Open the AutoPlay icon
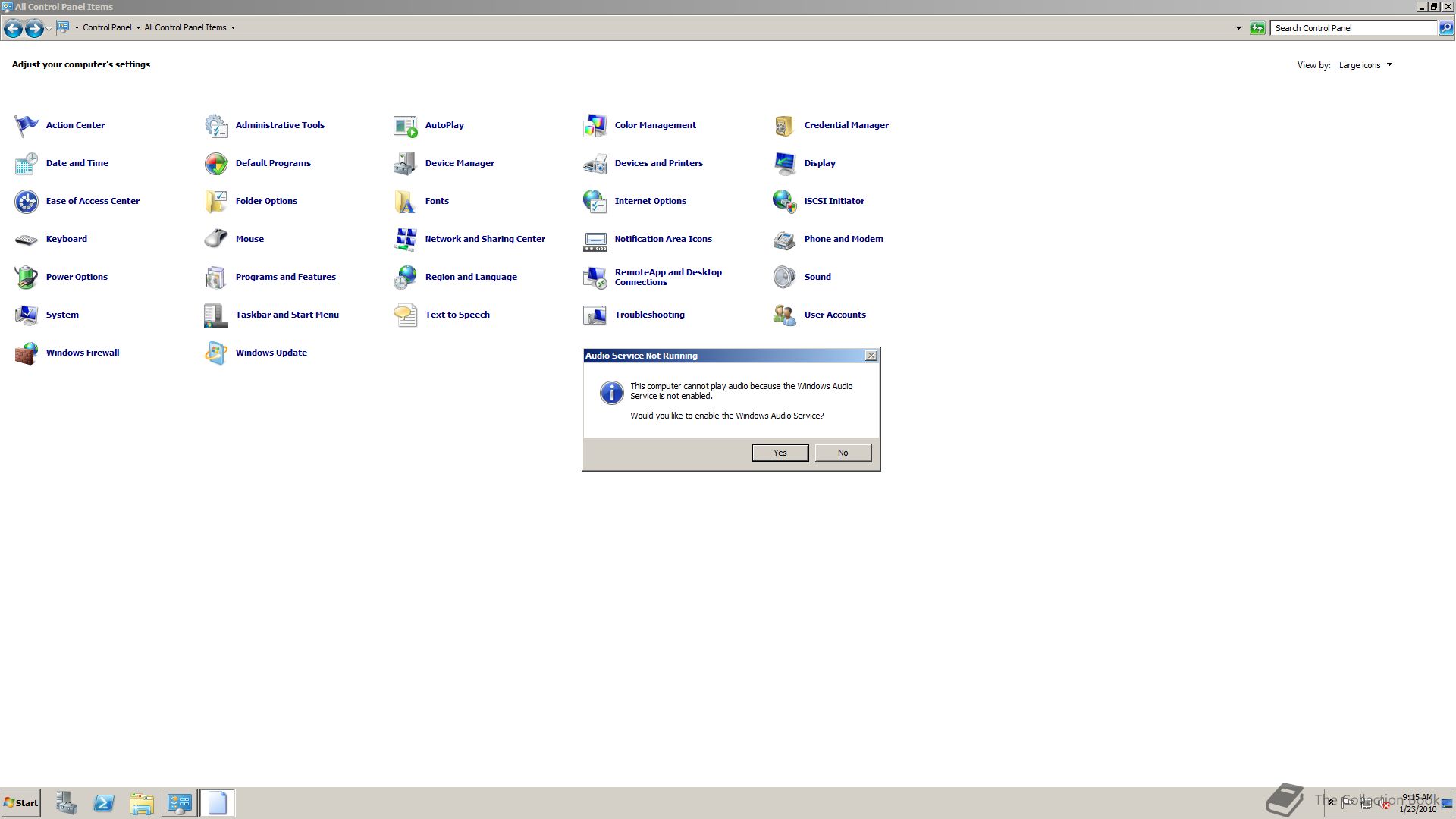This screenshot has height=819, width=1456. pos(406,125)
